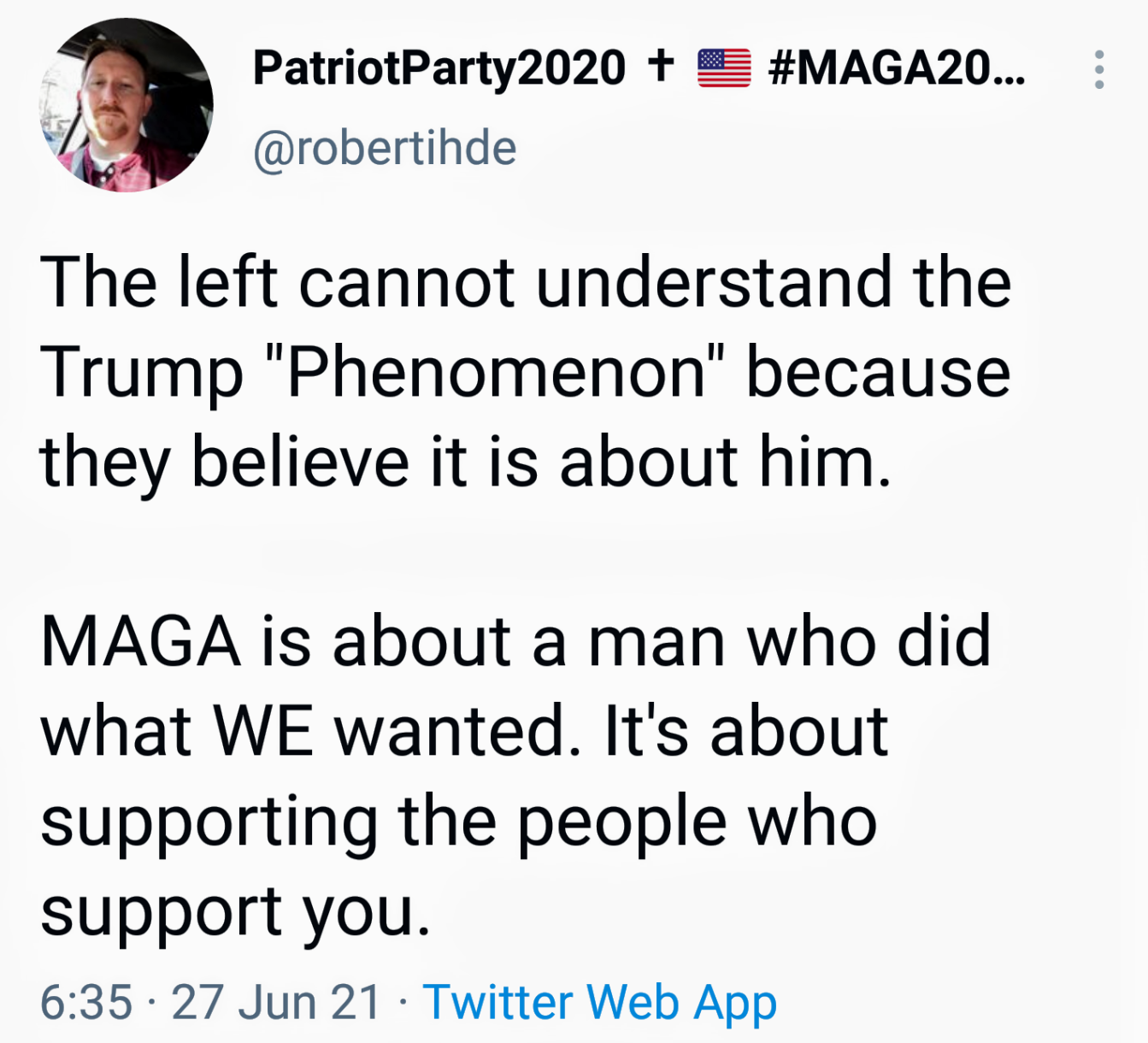The image size is (1148, 1043).
Task: Click the blank gap between the tweet paragraphs
Action: click(x=513, y=552)
